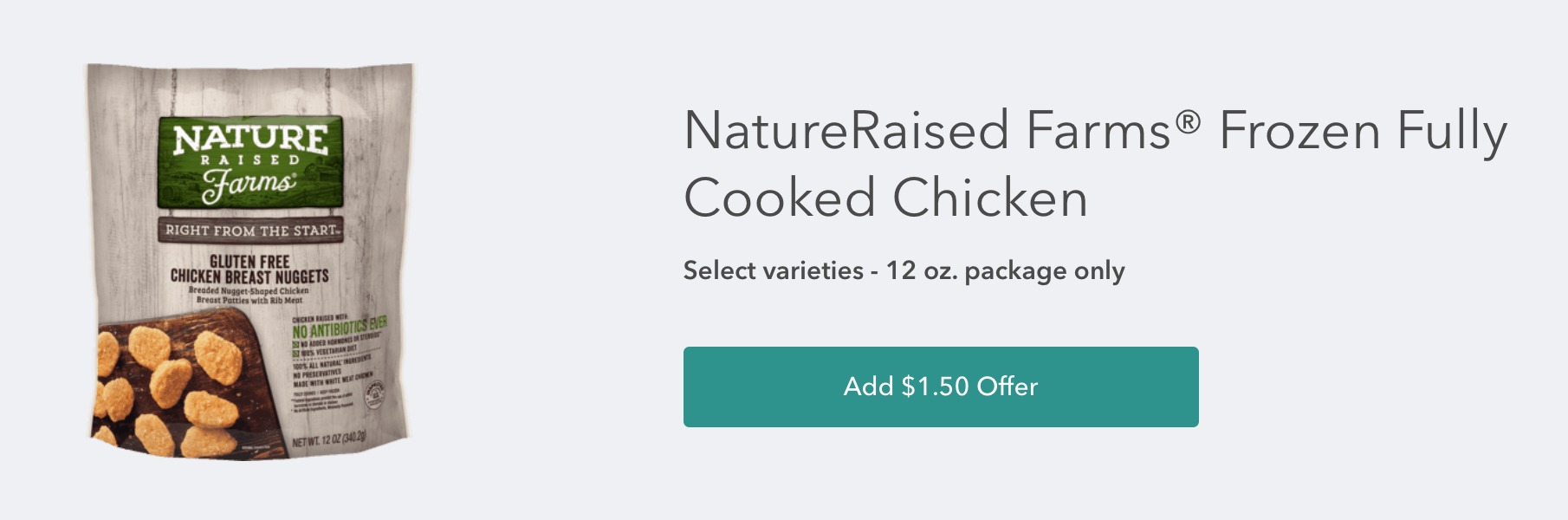This screenshot has height=520, width=1568.
Task: Click the script Farms wording on logo
Action: pos(249,185)
